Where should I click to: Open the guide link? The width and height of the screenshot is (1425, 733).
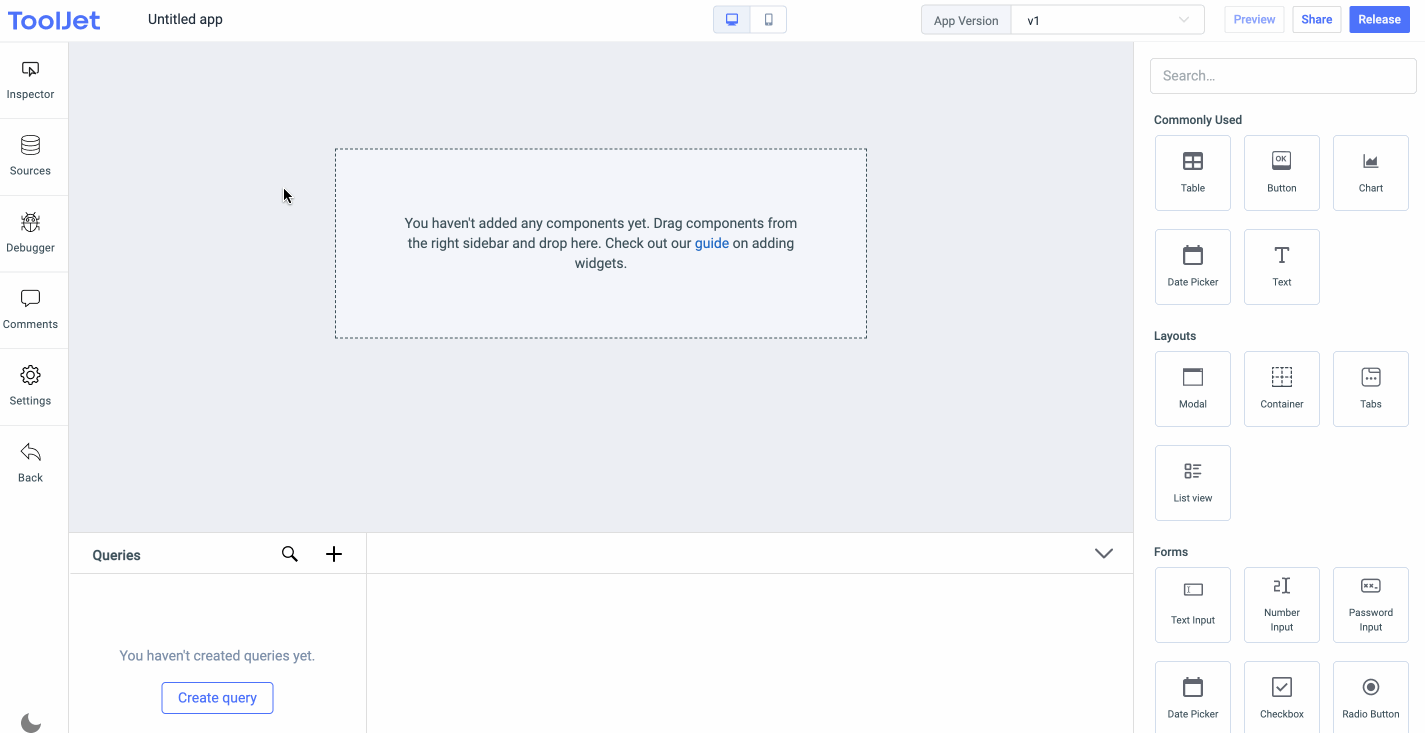pyautogui.click(x=711, y=243)
